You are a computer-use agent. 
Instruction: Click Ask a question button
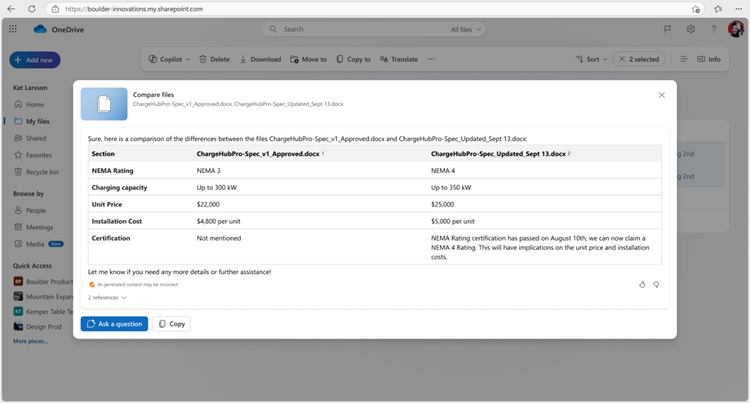click(x=114, y=324)
